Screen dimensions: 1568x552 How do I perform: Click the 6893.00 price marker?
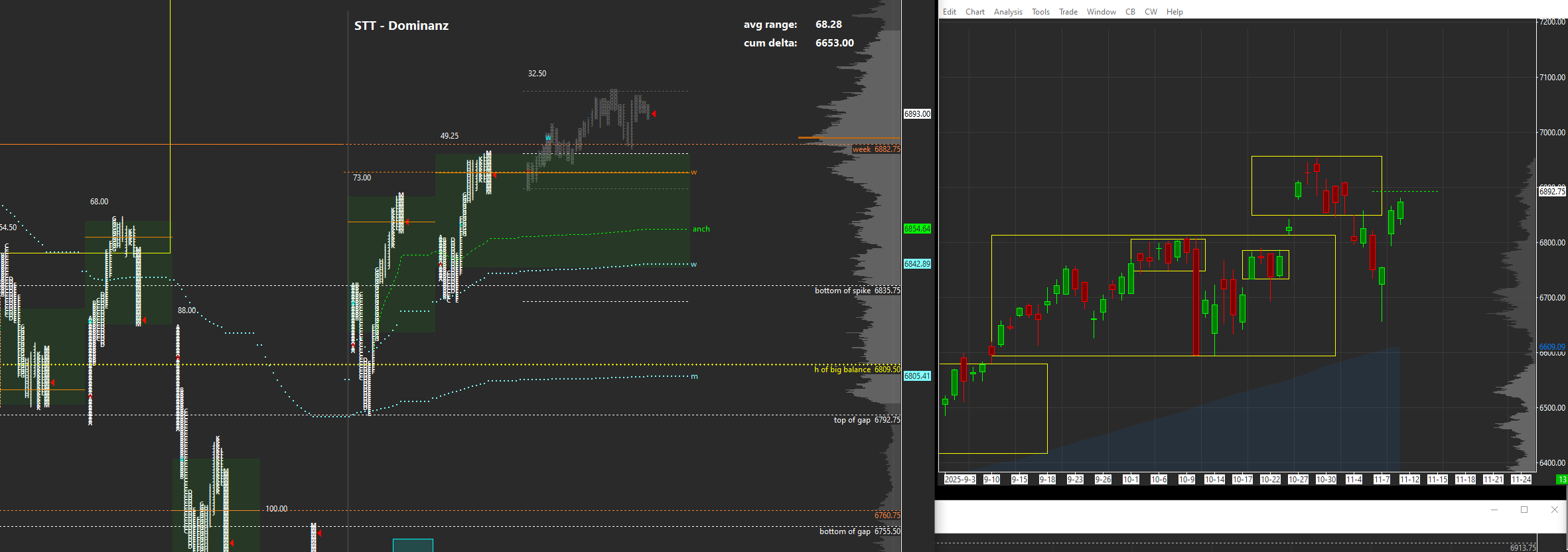point(917,114)
